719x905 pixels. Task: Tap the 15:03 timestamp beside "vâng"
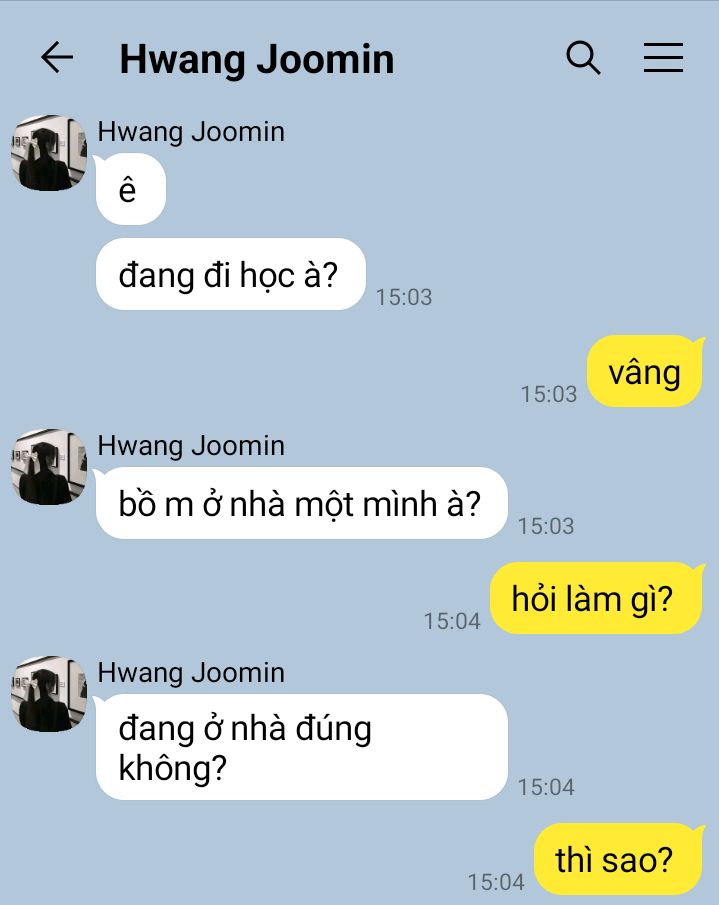pos(549,394)
